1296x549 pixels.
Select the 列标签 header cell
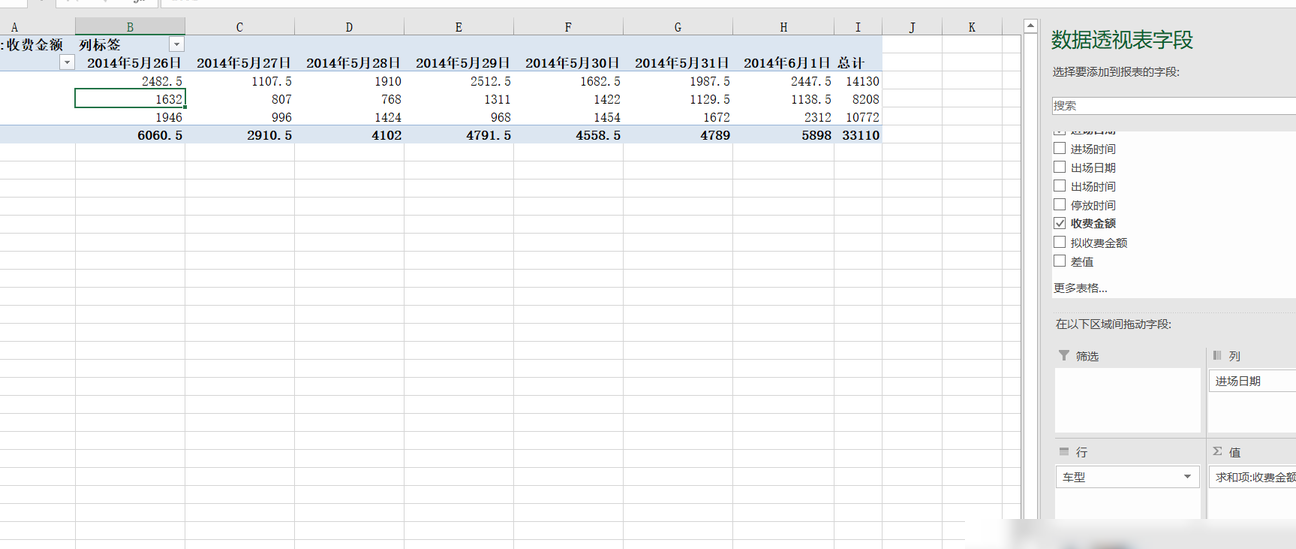[x=130, y=45]
